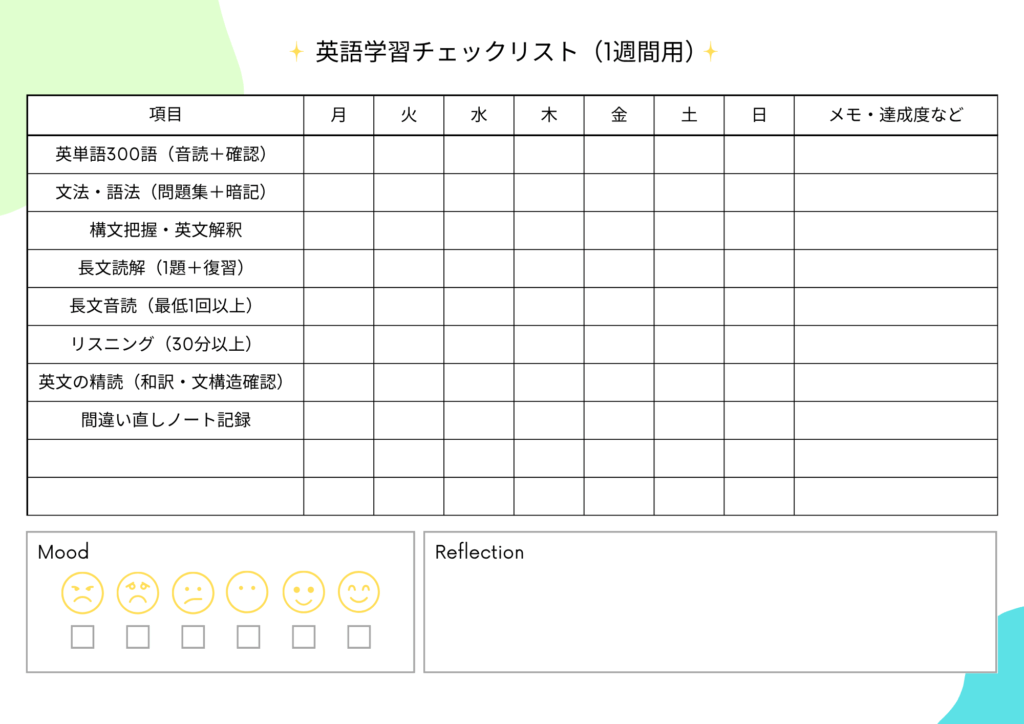Select the 月 column header

pyautogui.click(x=339, y=115)
